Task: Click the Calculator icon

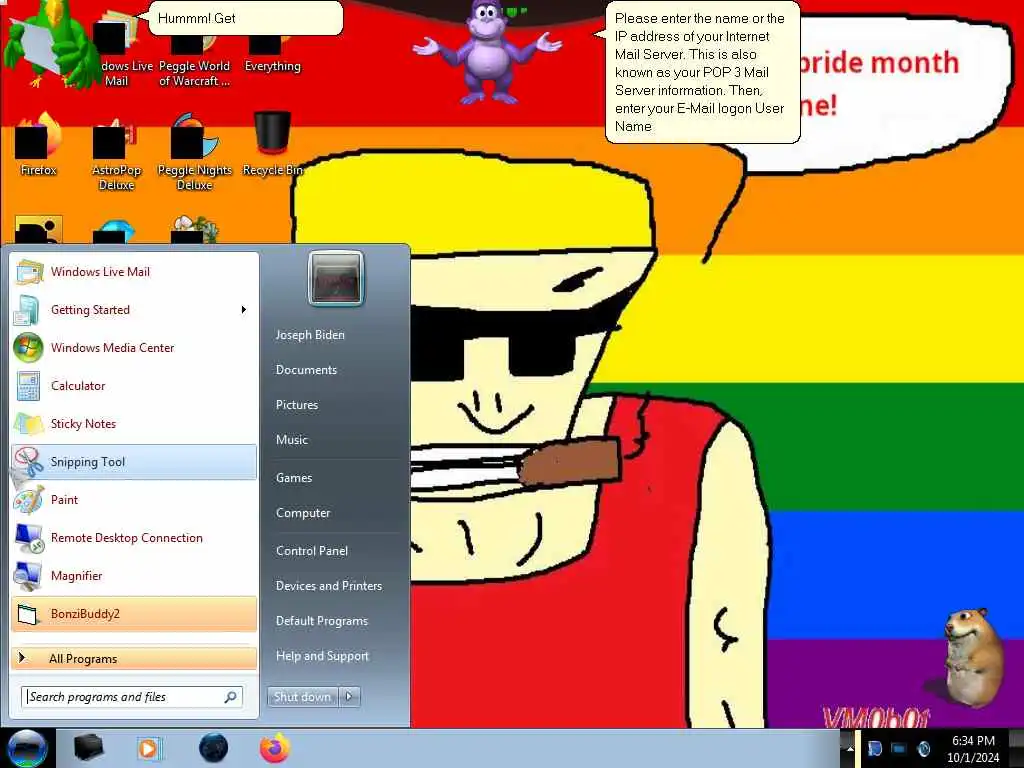Action: tap(29, 385)
